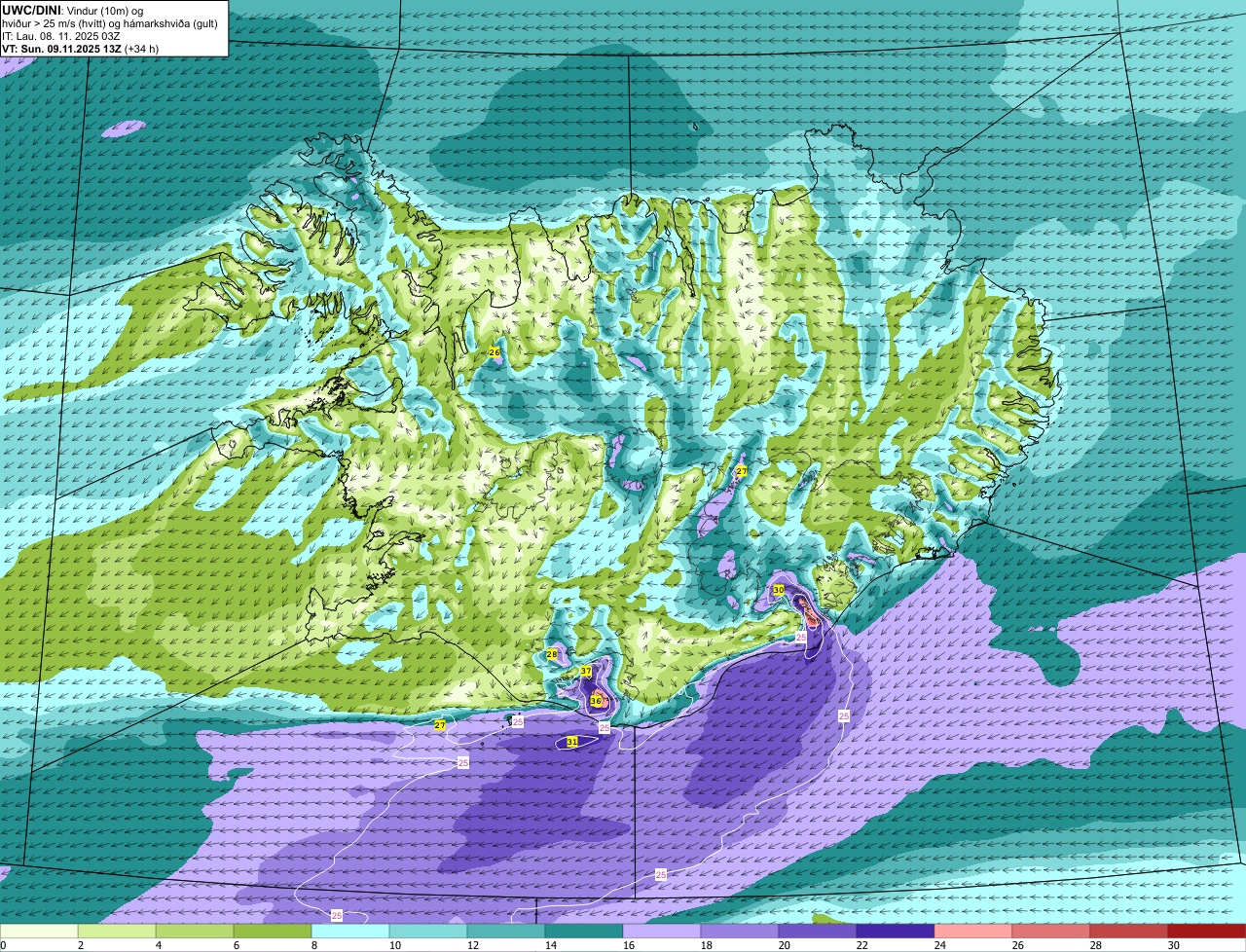
Task: Select the 2–4 m/s light green legend swatch
Action: click(117, 932)
